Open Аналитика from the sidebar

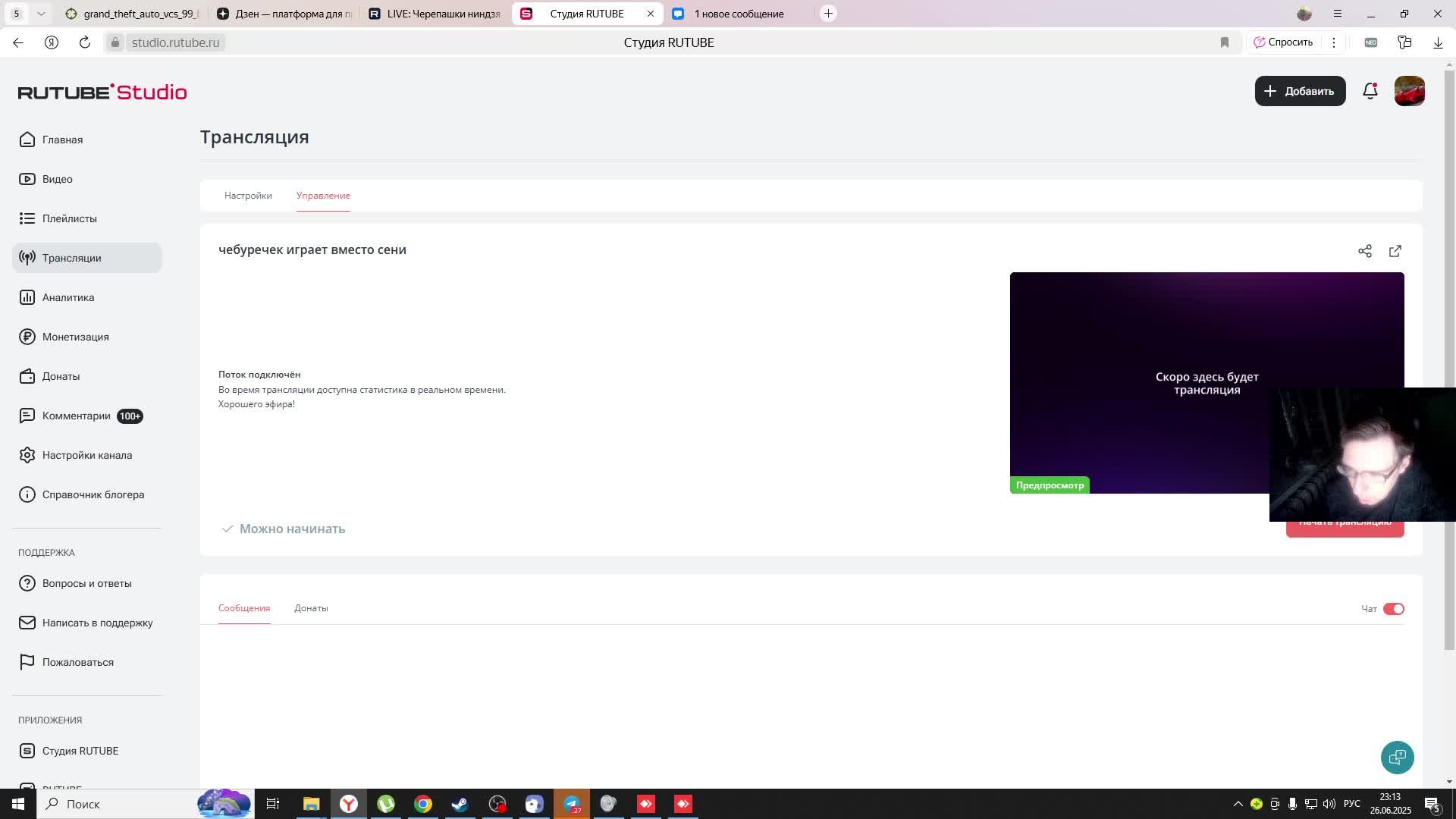[68, 297]
